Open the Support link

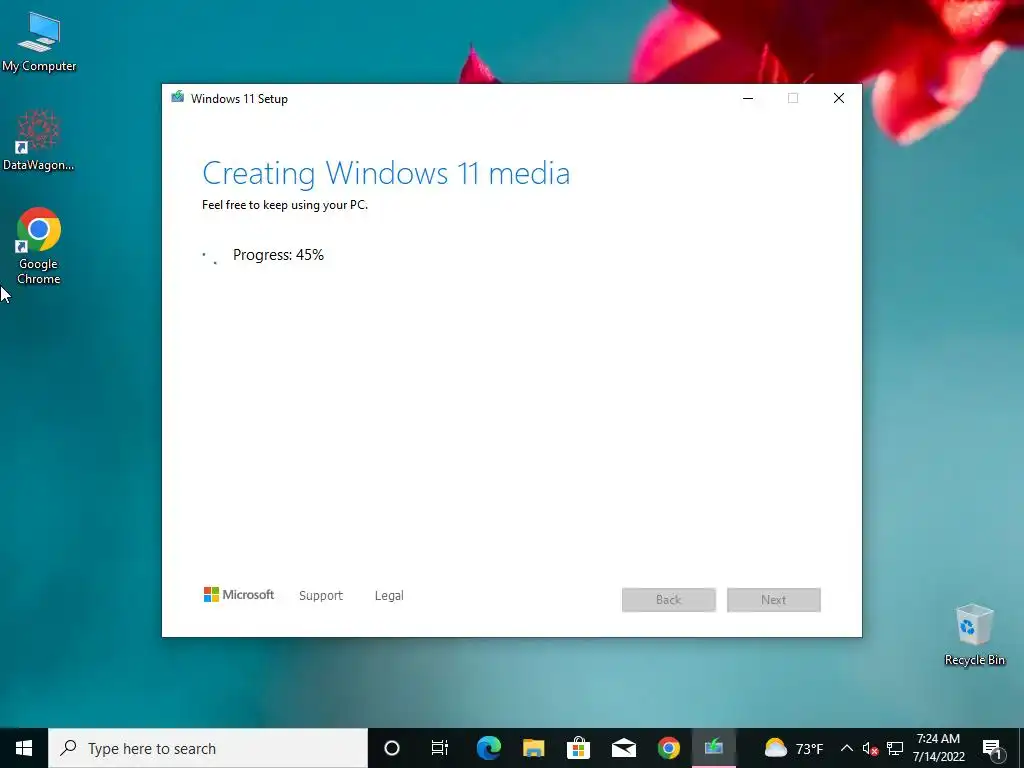pyautogui.click(x=321, y=596)
